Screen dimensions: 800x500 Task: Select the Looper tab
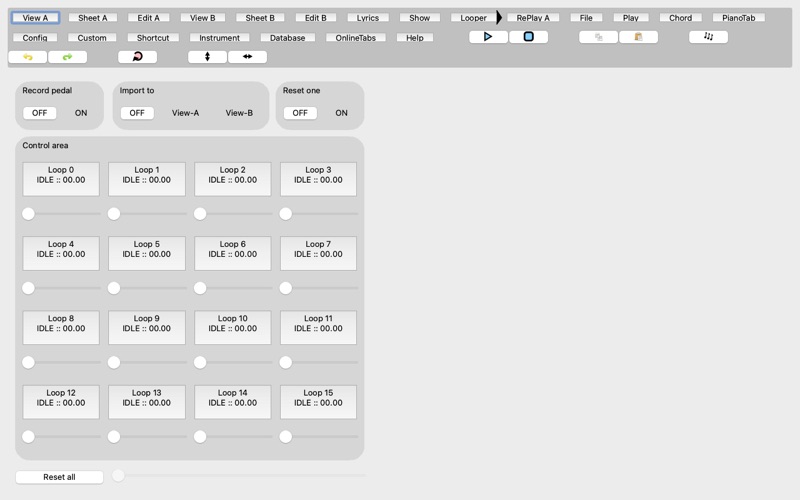point(473,18)
